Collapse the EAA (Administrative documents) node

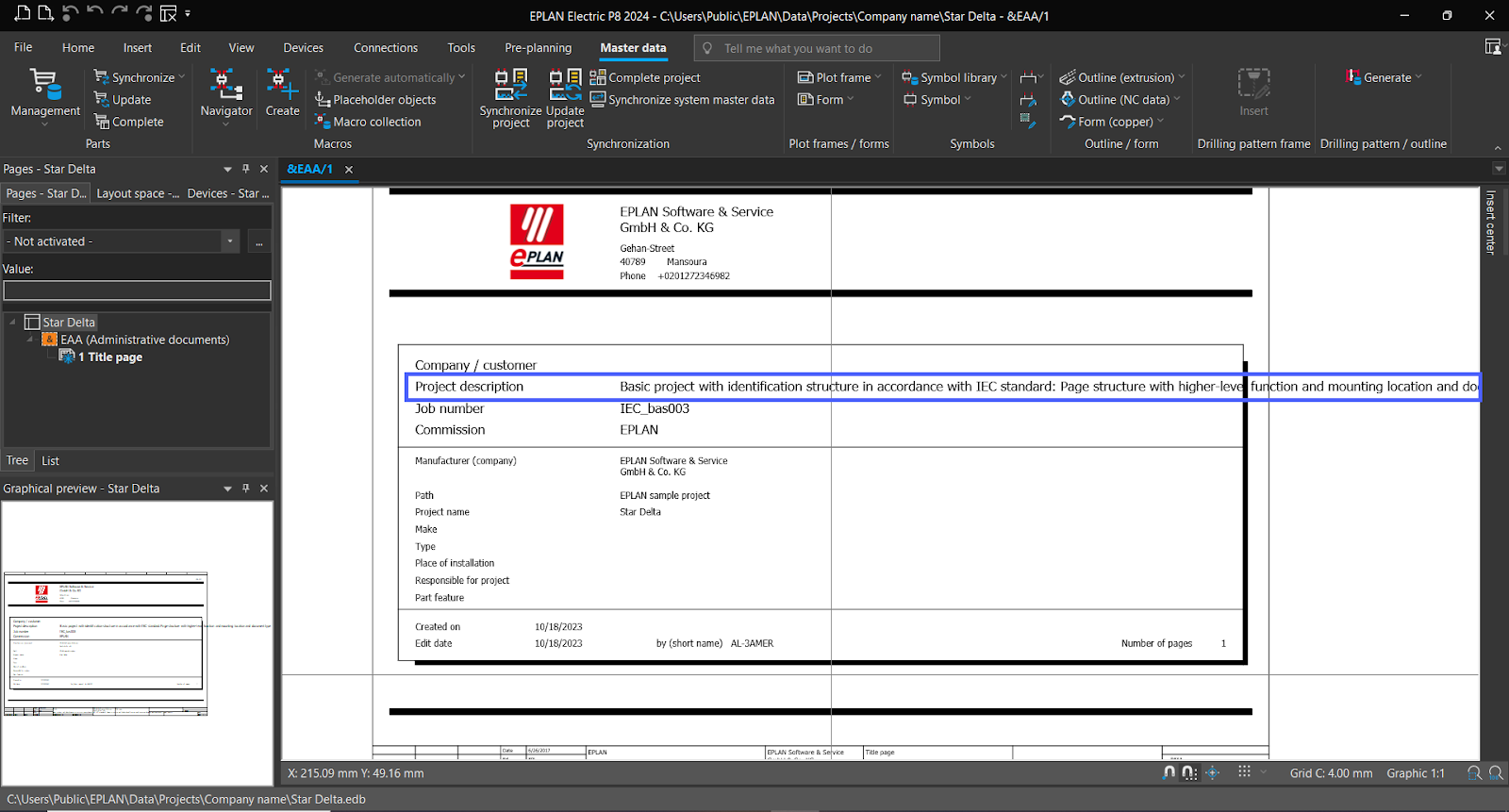[x=30, y=340]
